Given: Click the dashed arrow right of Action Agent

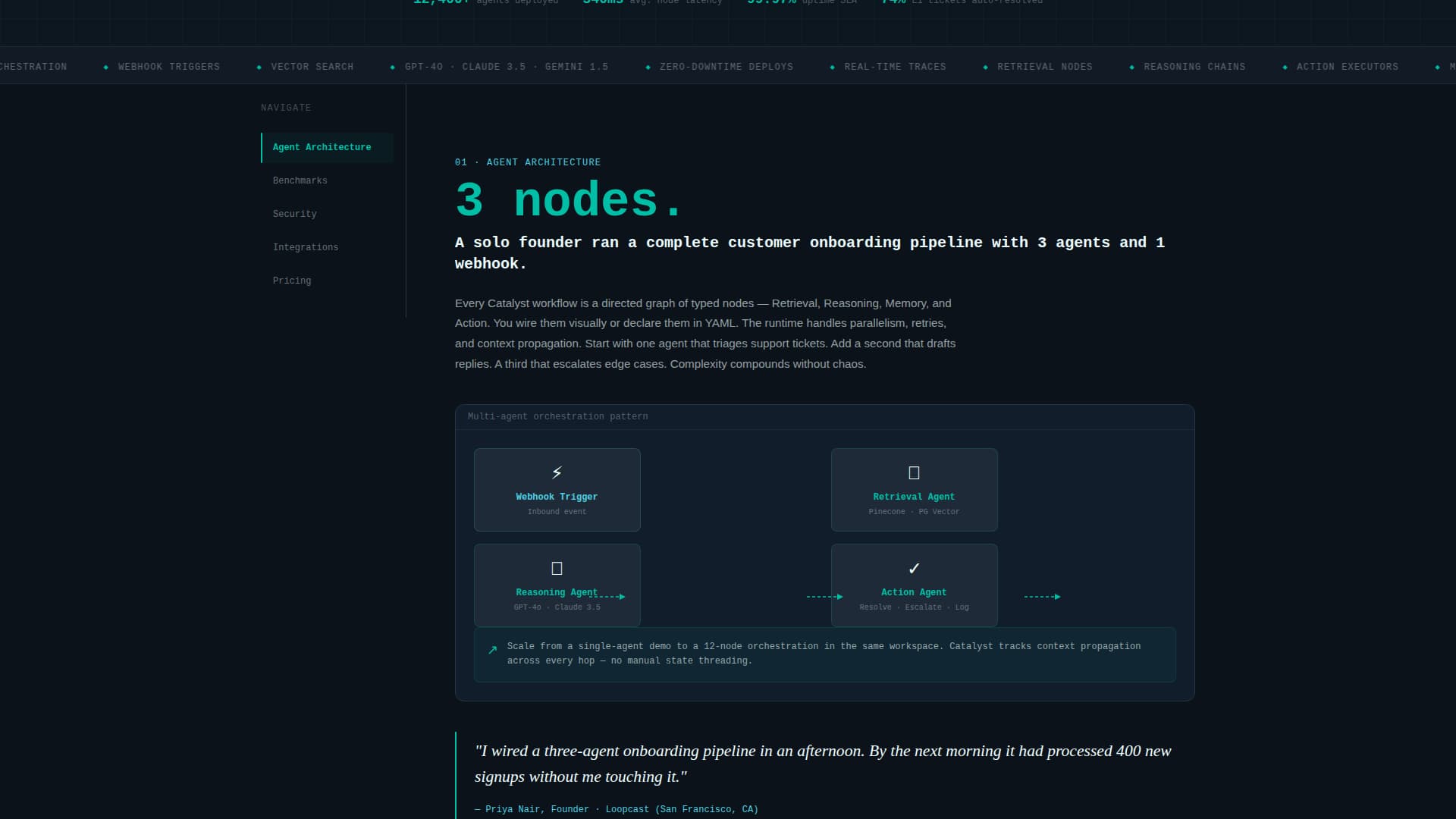Looking at the screenshot, I should [1042, 597].
